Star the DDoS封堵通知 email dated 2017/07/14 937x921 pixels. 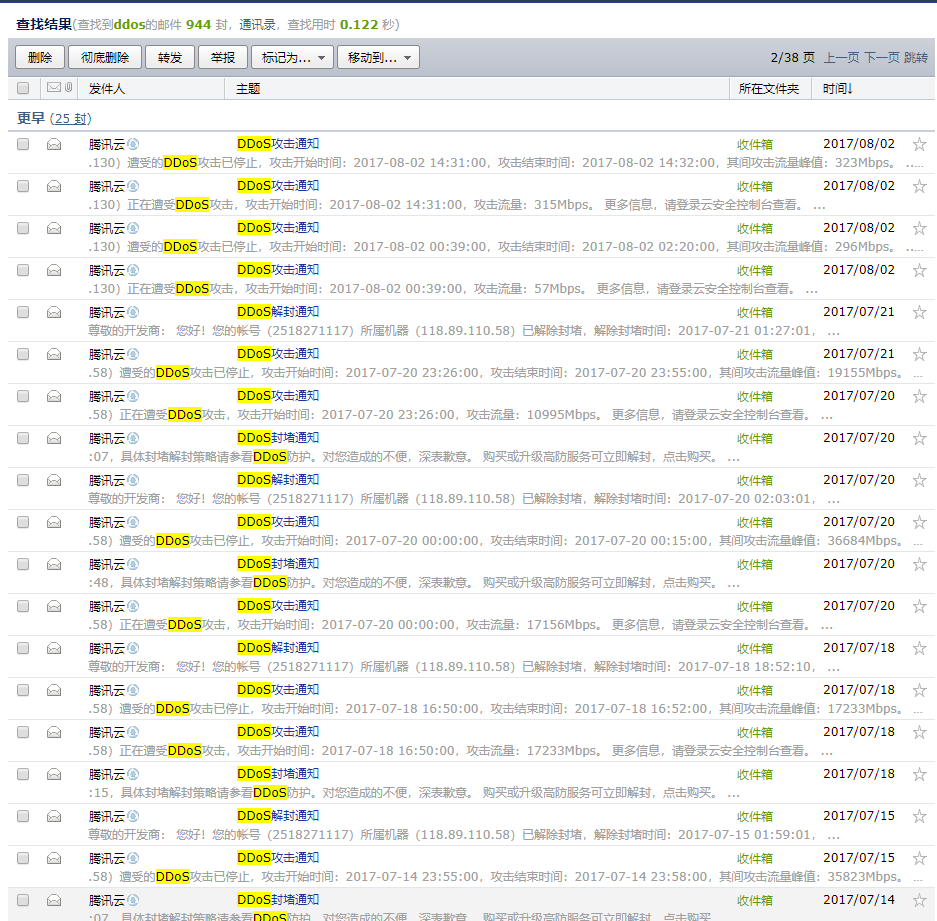[919, 900]
